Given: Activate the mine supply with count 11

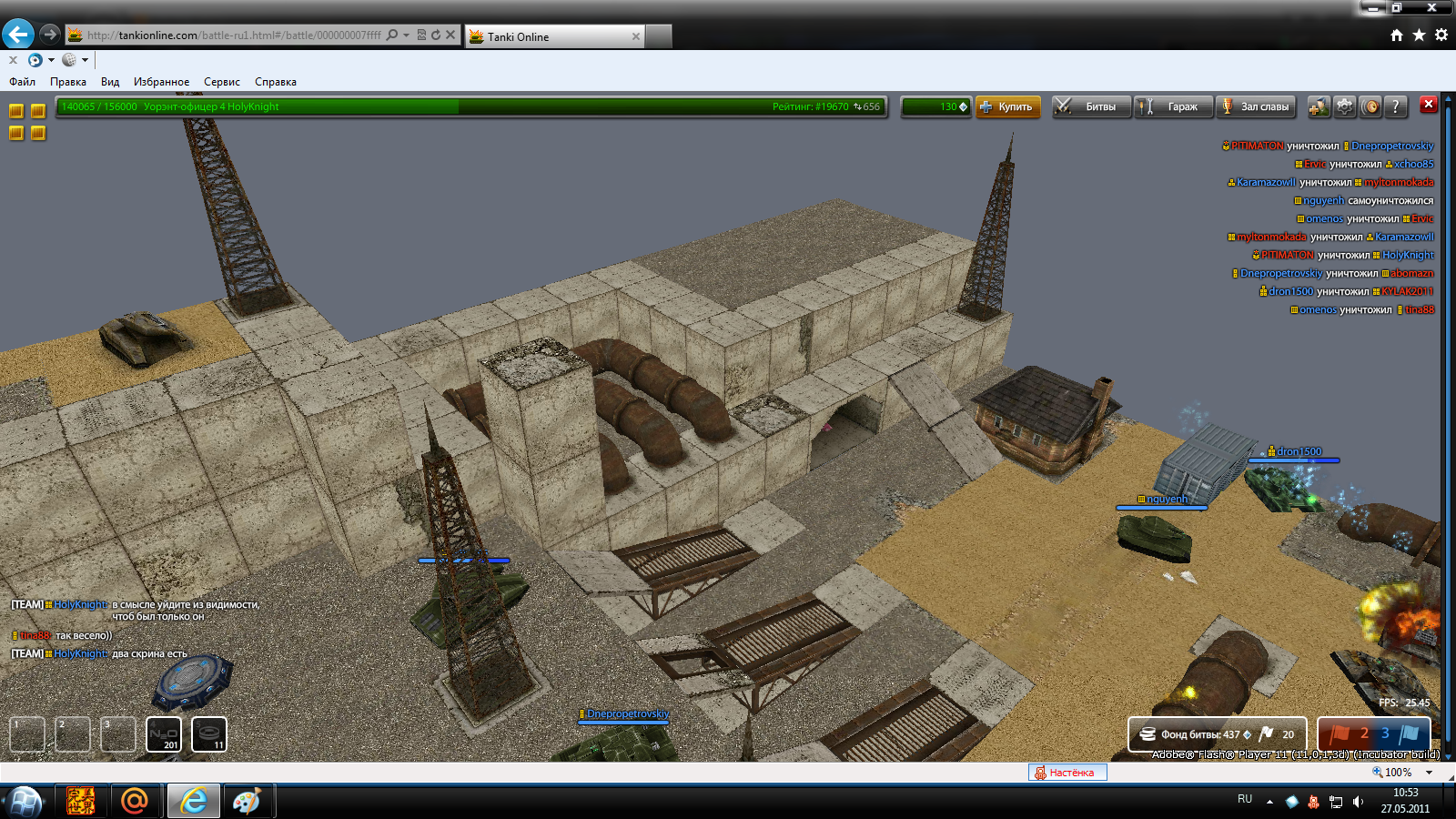Looking at the screenshot, I should point(209,734).
